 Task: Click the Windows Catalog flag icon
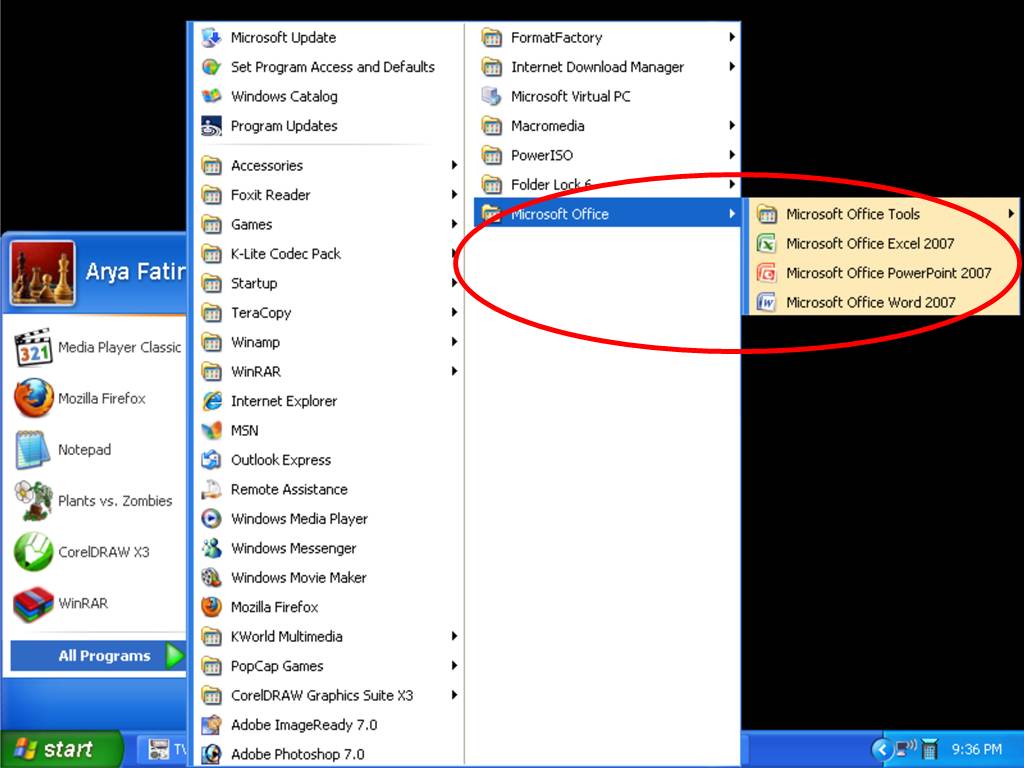(x=211, y=96)
